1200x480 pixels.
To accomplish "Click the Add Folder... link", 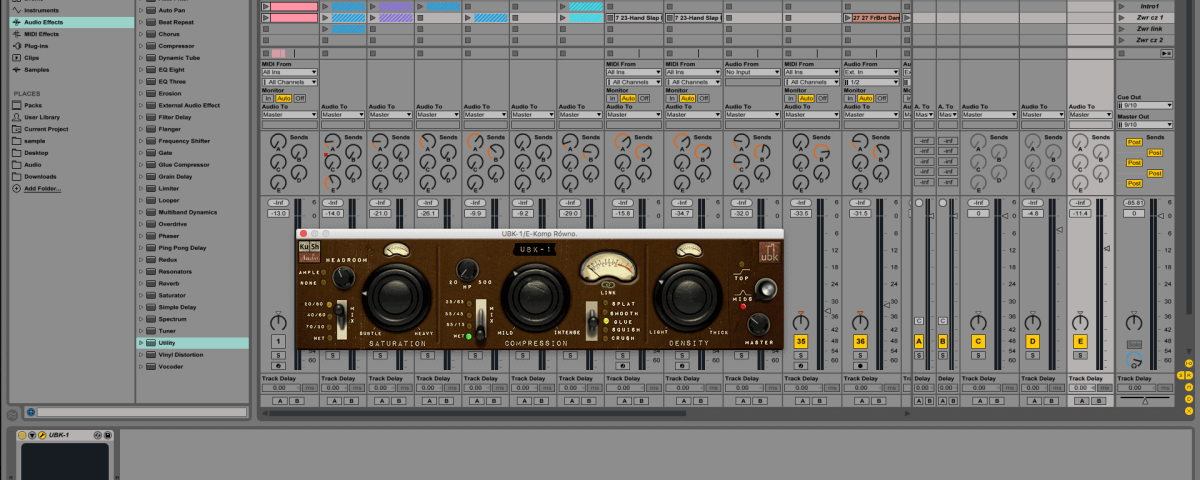I will pyautogui.click(x=44, y=188).
